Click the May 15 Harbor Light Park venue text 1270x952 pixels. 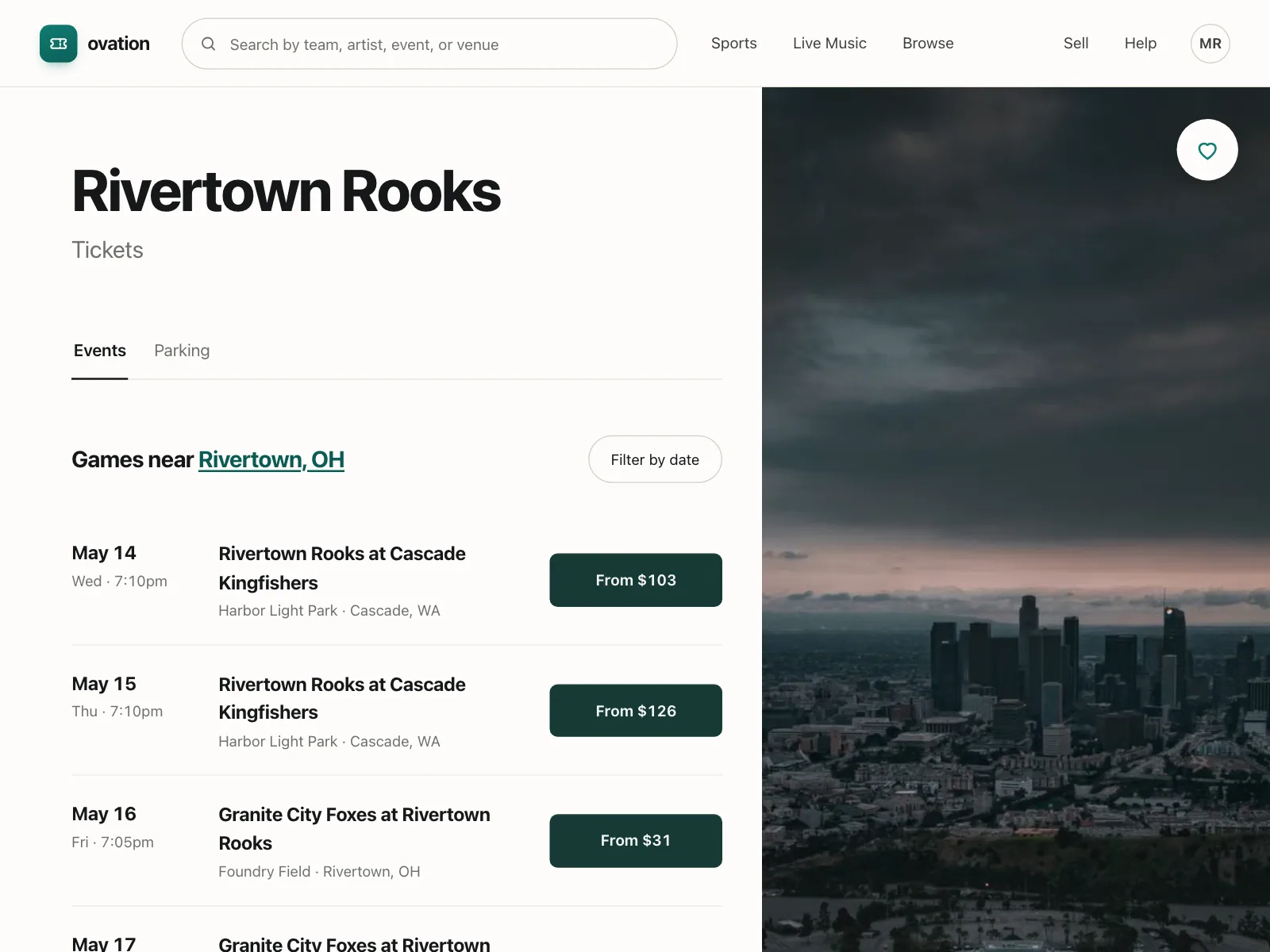pos(329,742)
